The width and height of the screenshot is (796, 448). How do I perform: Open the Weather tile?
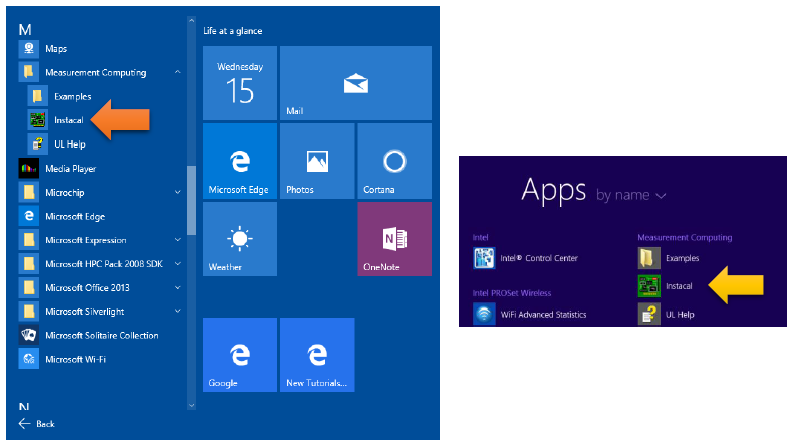[240, 239]
